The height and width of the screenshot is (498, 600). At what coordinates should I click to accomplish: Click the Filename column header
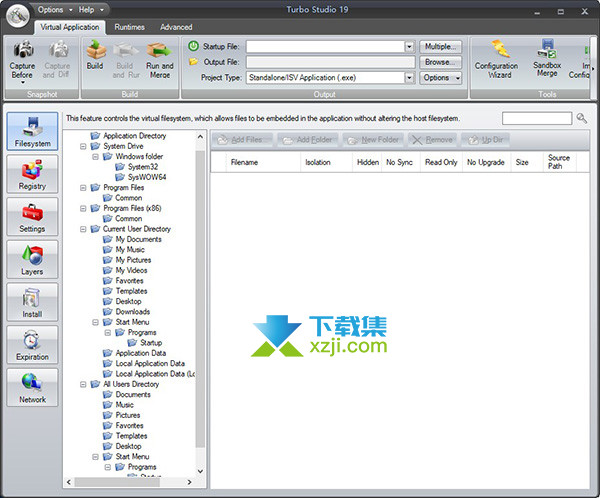pyautogui.click(x=263, y=162)
